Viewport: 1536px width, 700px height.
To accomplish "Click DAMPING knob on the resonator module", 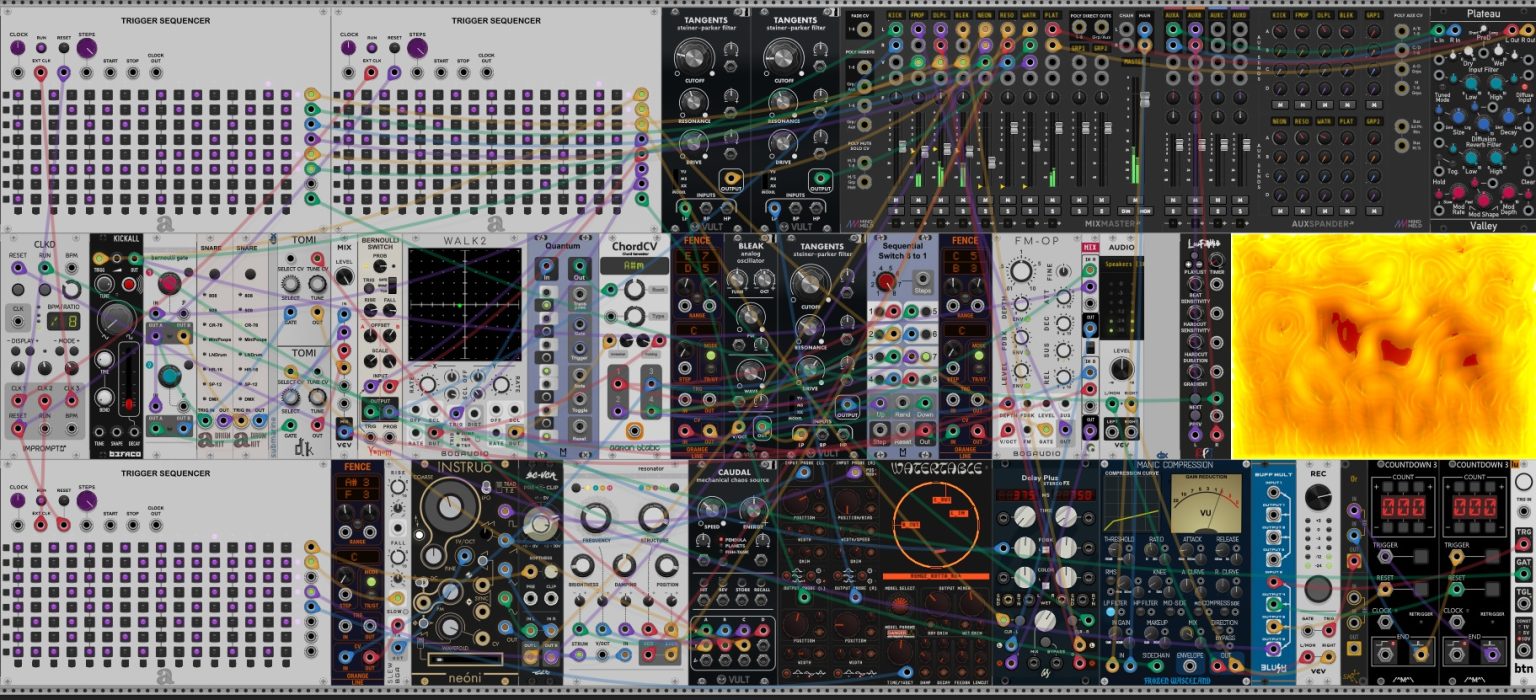I will 623,563.
